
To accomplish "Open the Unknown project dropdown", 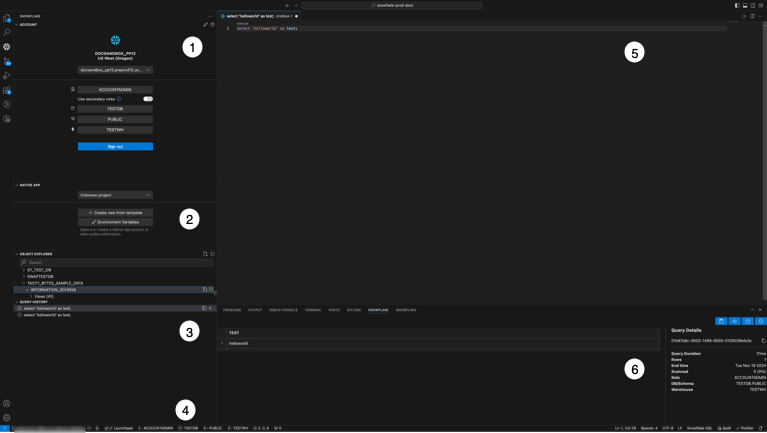I will click(115, 195).
